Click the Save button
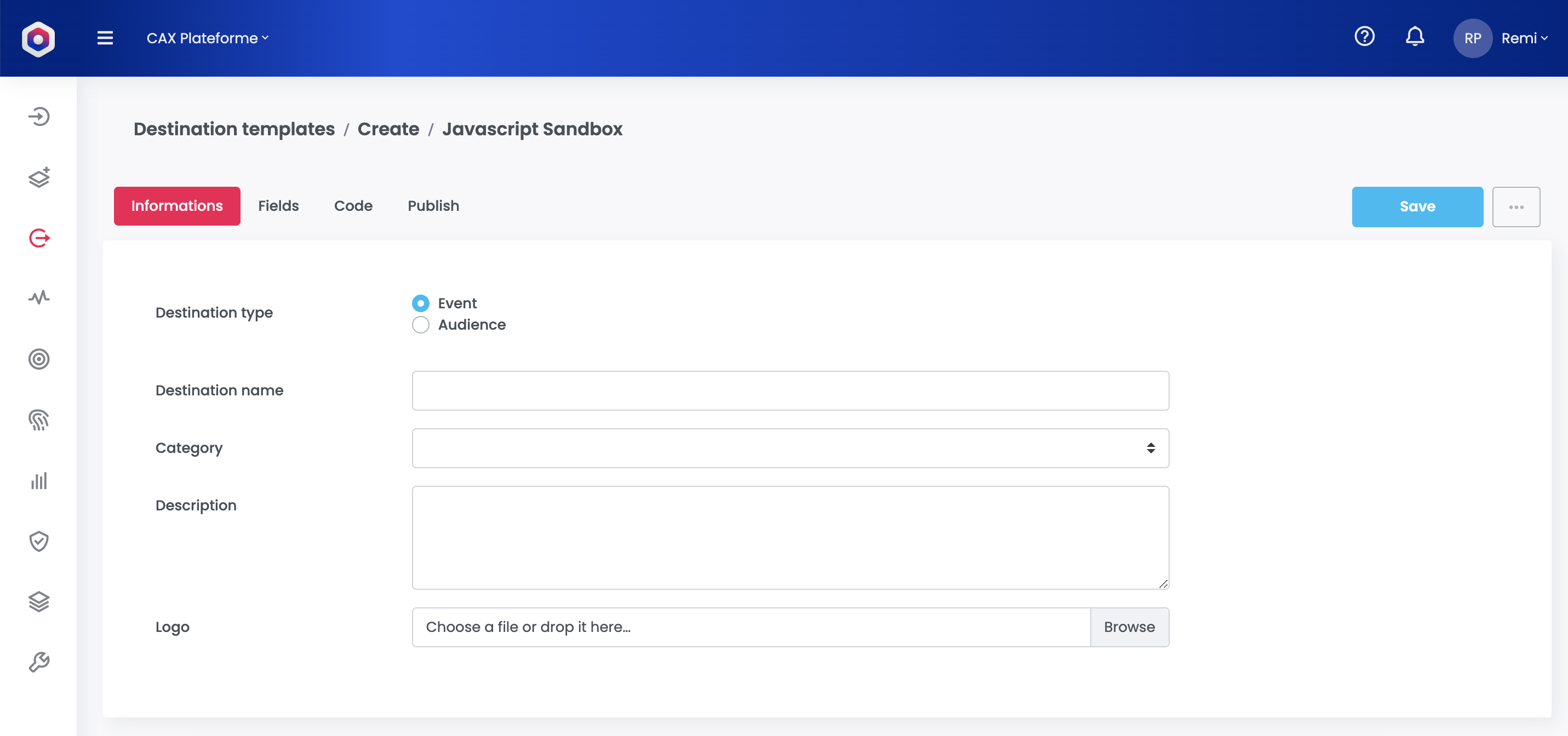 [1417, 207]
